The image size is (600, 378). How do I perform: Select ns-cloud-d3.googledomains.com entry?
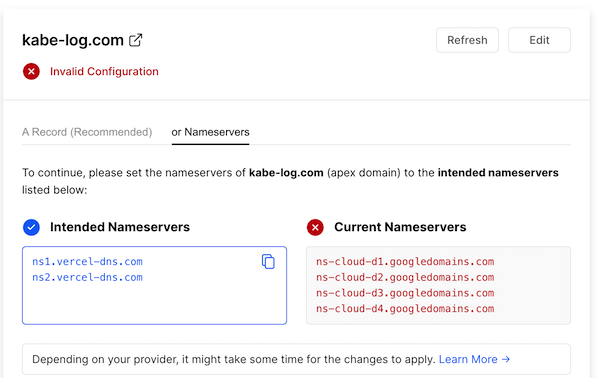405,293
